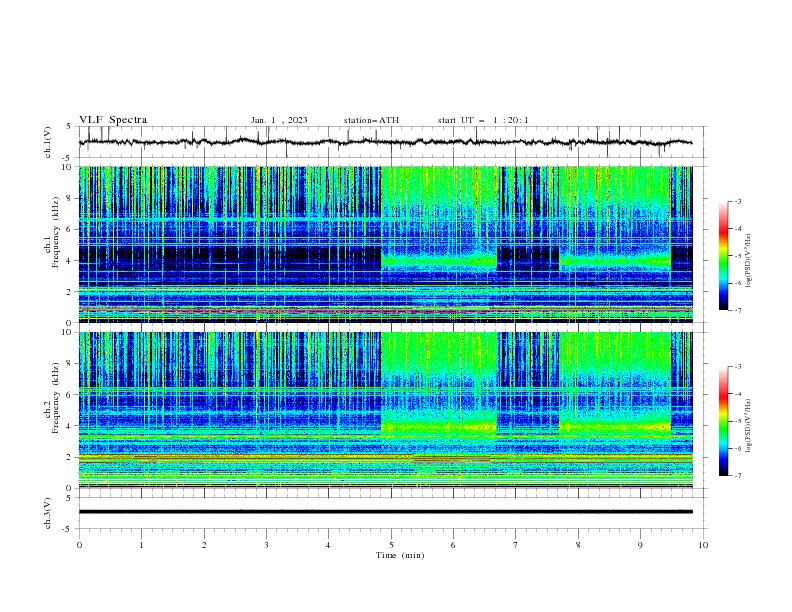792x612 pixels.
Task: Click the "station=ATH" header label
Action: click(371, 120)
